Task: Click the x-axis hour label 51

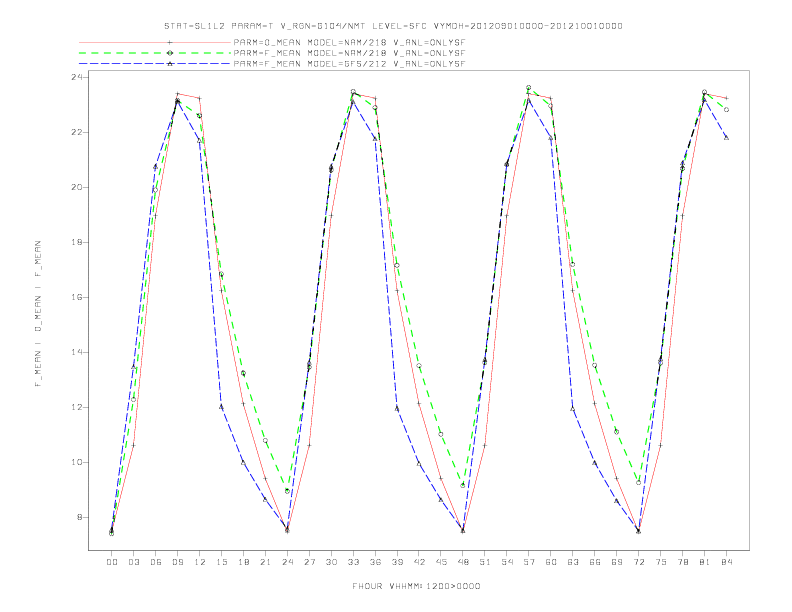Action: coord(485,562)
